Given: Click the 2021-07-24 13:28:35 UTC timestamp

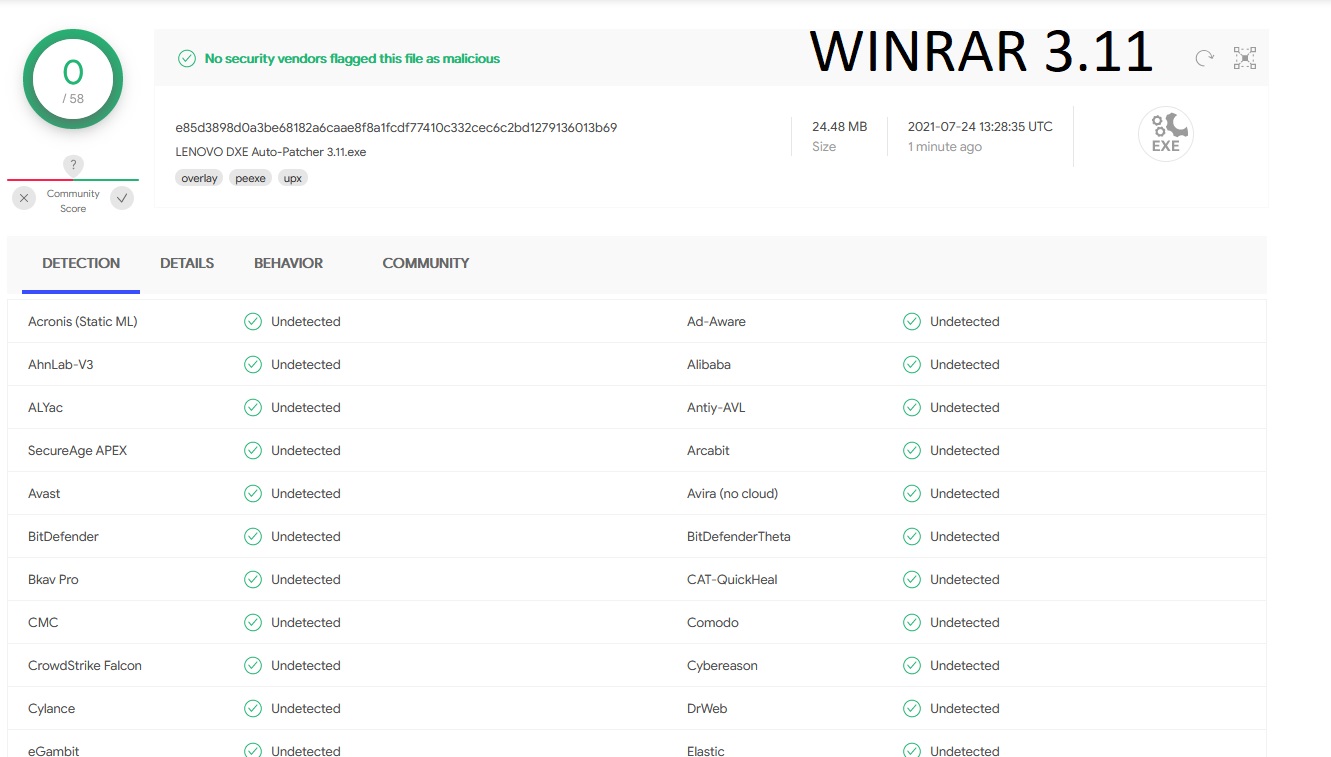Looking at the screenshot, I should coord(980,127).
